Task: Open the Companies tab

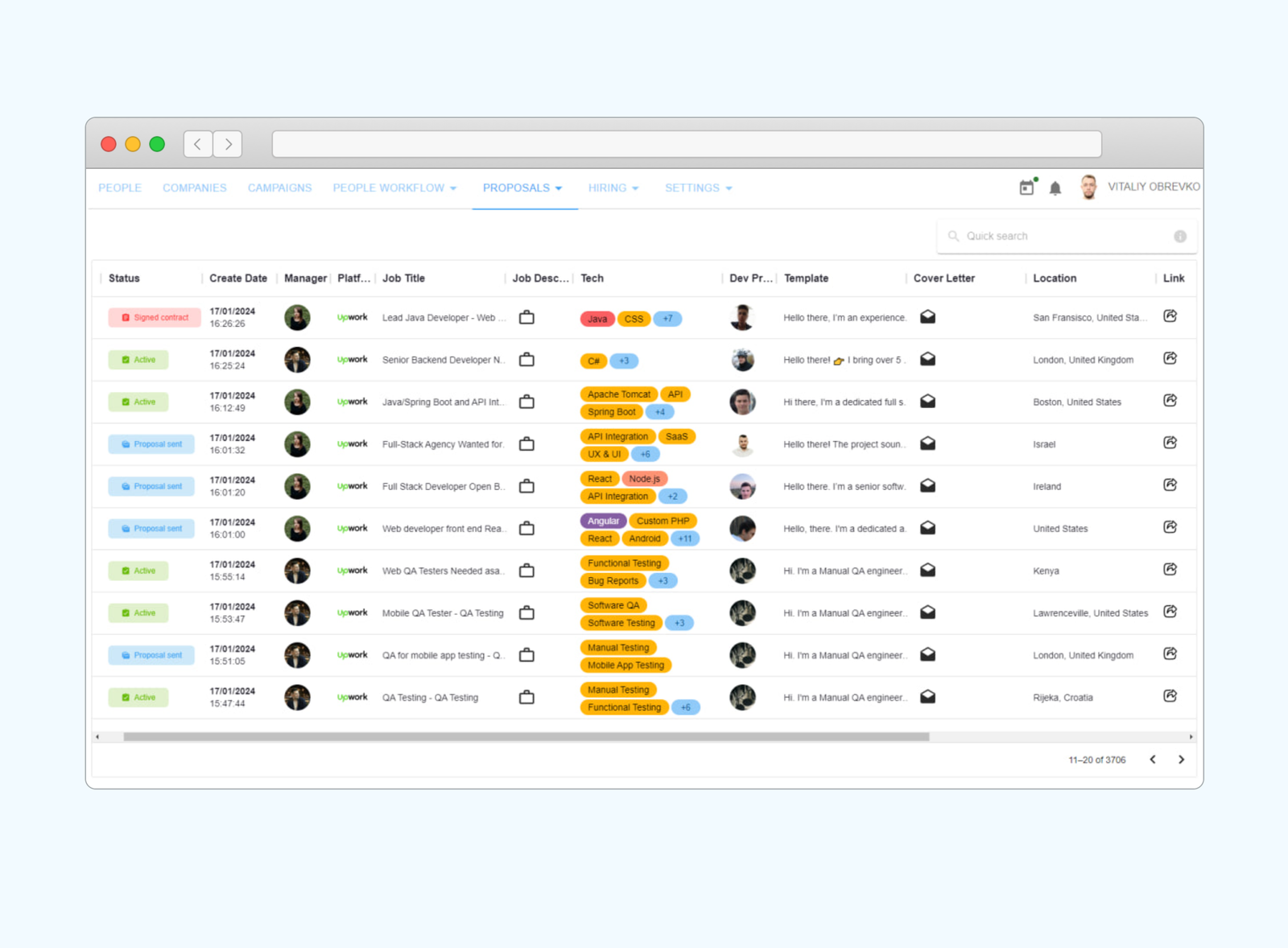Action: (x=195, y=188)
